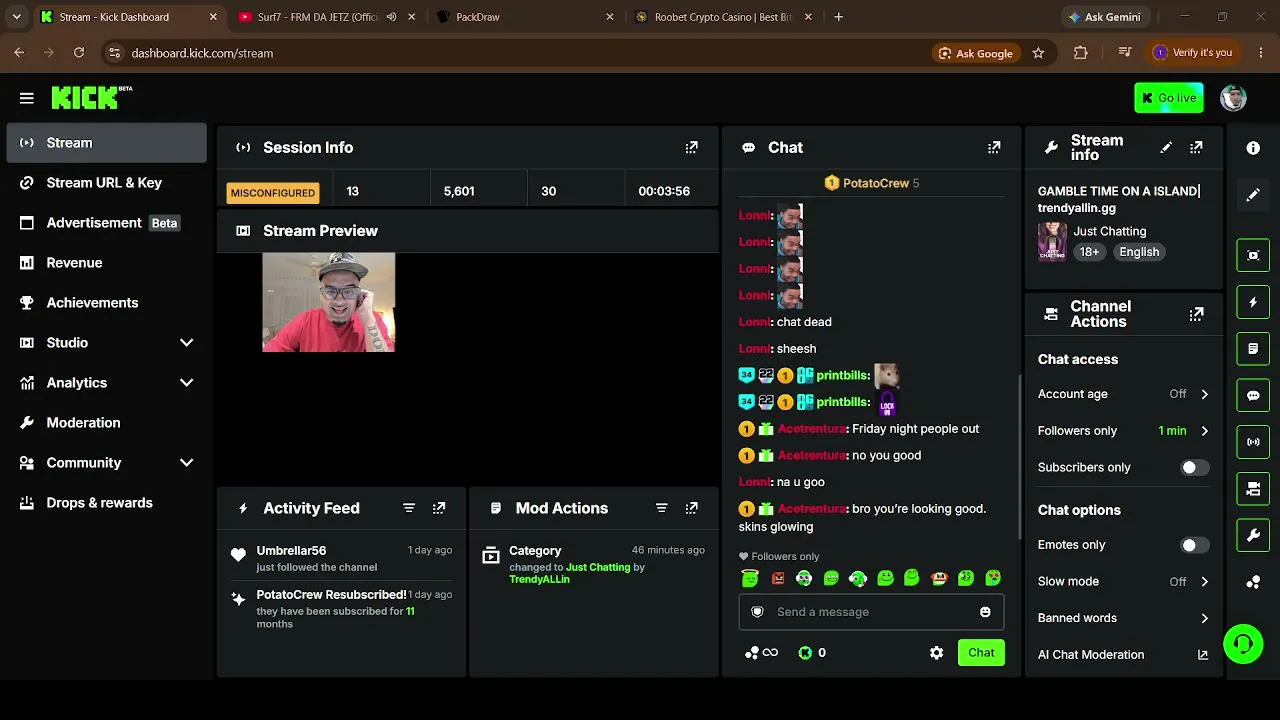Toggle the Session Info widget in right rail
This screenshot has width=1280, height=720.
[x=1253, y=442]
